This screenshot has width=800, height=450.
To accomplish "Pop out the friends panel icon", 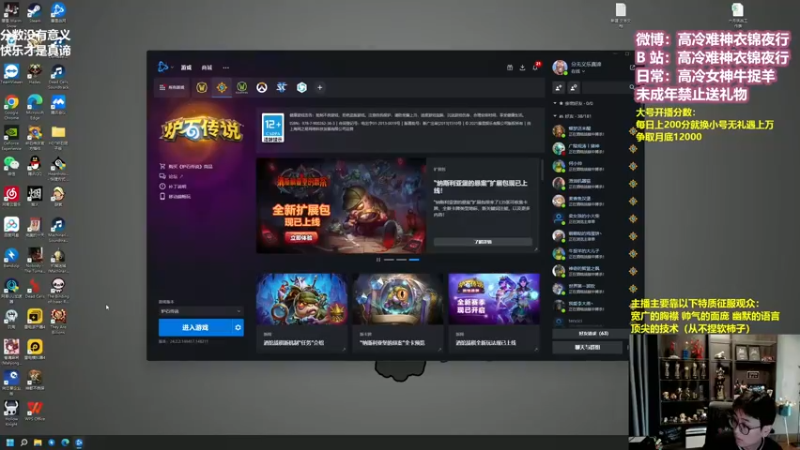I will [633, 67].
